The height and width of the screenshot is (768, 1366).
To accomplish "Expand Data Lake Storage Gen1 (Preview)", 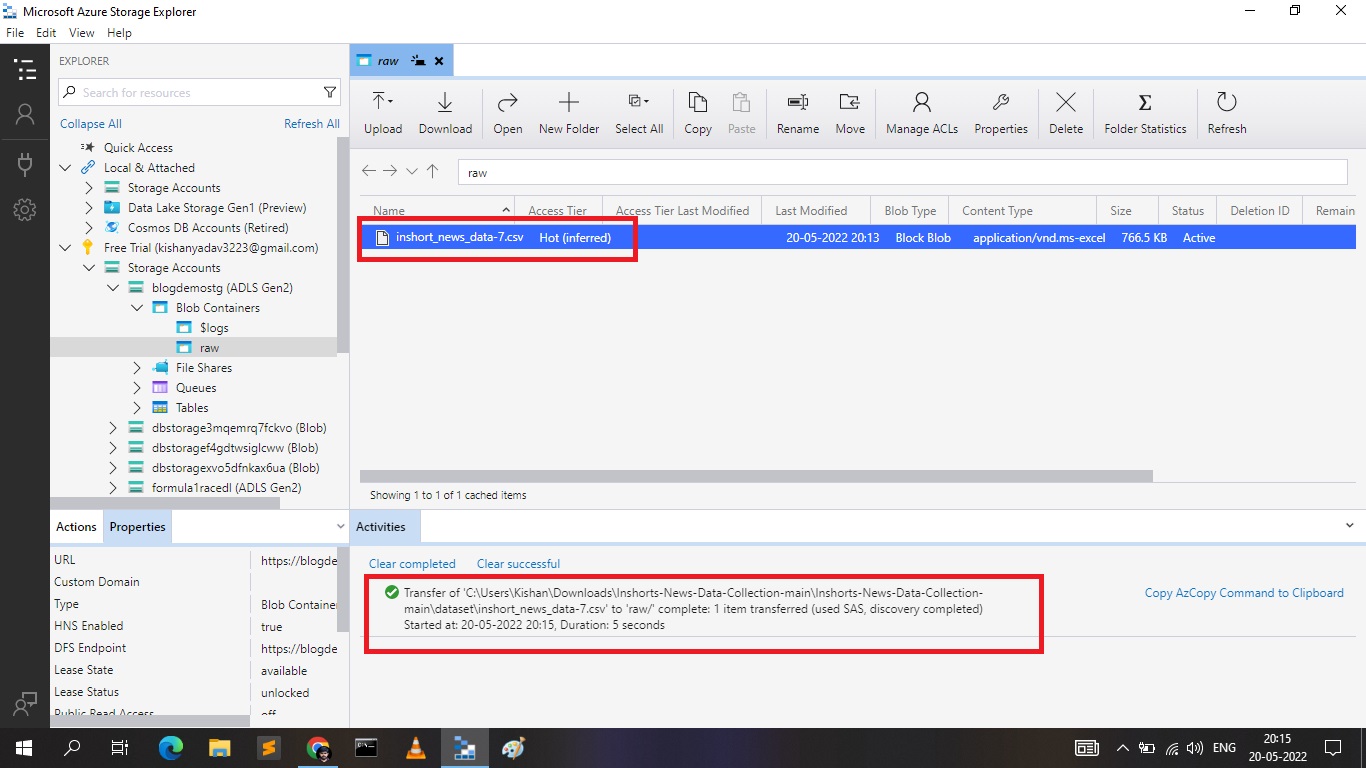I will [89, 208].
